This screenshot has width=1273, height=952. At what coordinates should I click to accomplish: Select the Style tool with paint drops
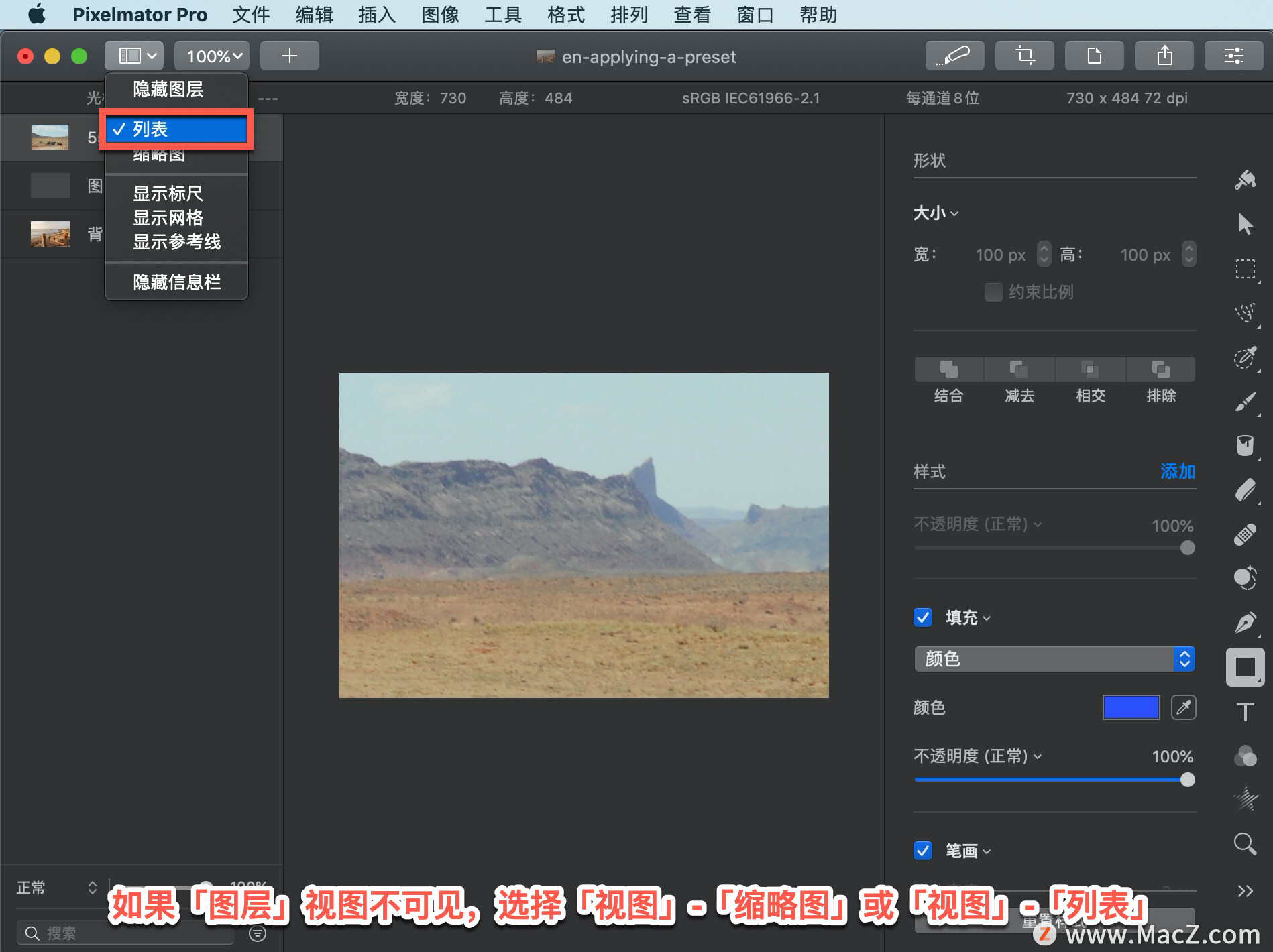point(1245,180)
